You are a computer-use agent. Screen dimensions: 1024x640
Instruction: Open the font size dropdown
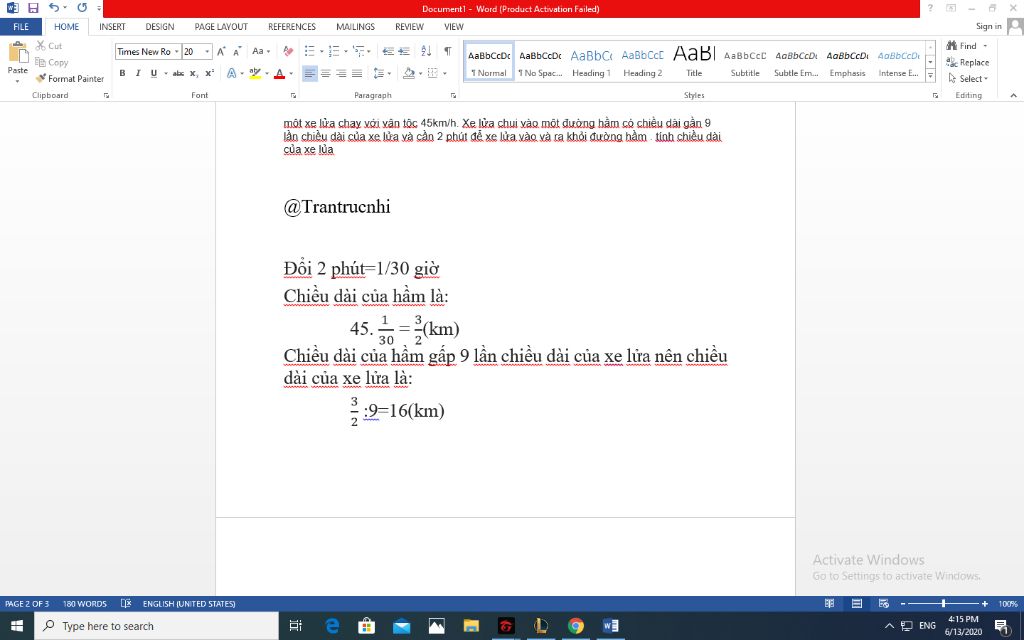(207, 52)
